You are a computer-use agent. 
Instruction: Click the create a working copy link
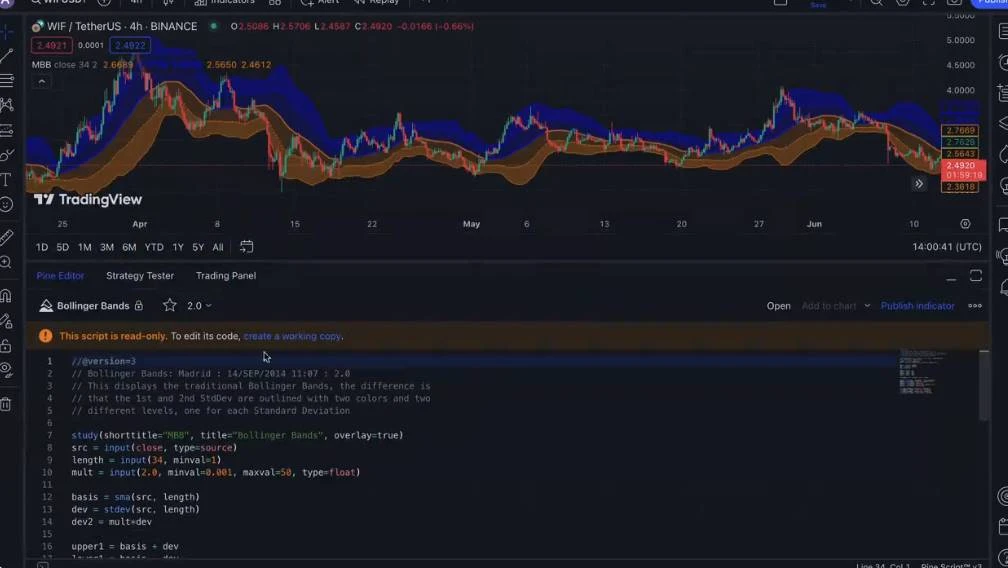click(x=292, y=336)
